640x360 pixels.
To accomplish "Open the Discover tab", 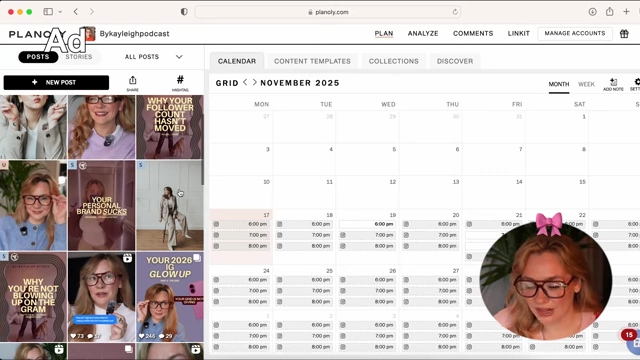I will click(455, 61).
